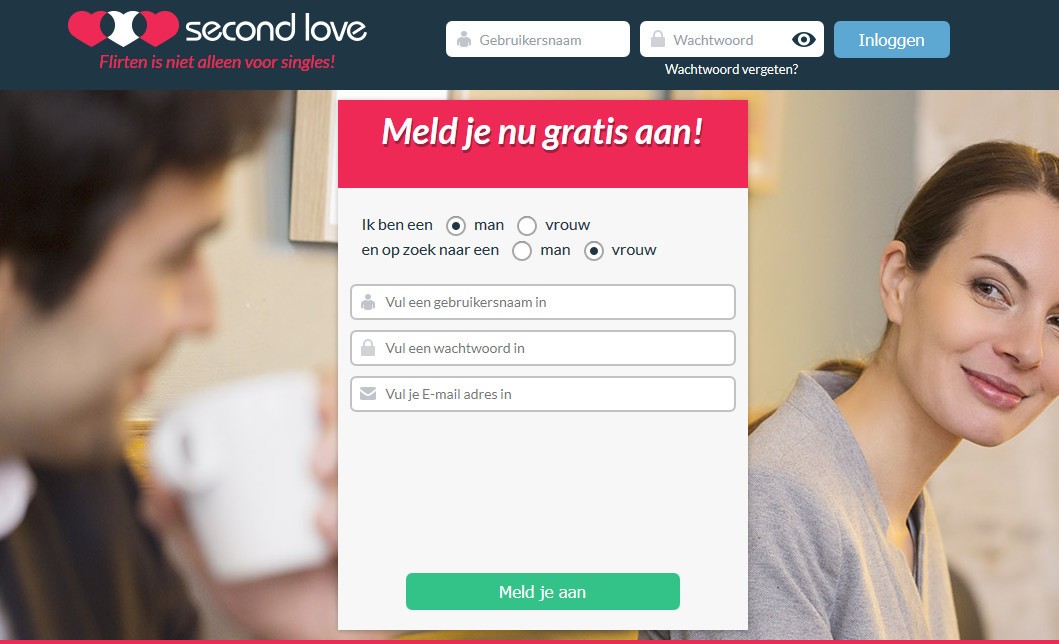Click the envelope icon in the E-mail field
1059x644 pixels.
(x=368, y=394)
